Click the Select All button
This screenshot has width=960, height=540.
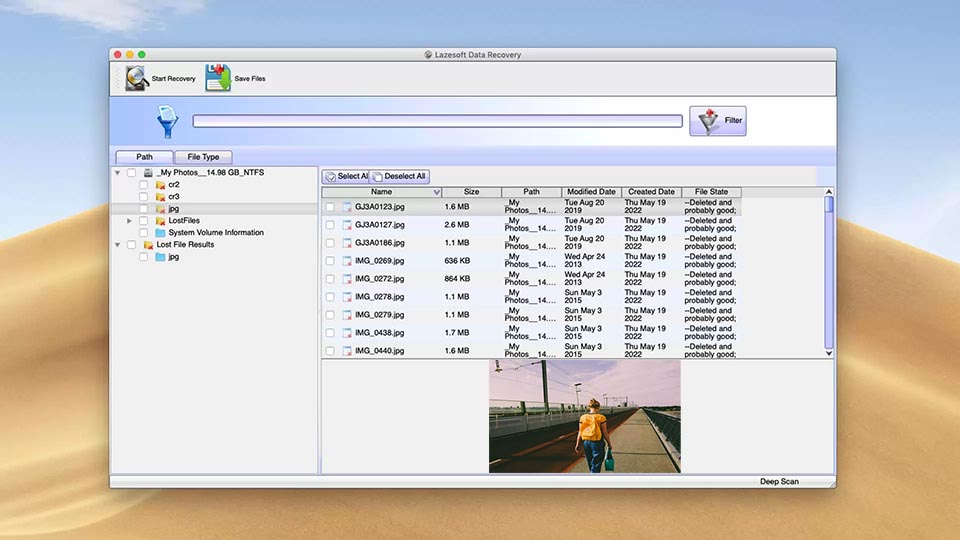coord(346,176)
